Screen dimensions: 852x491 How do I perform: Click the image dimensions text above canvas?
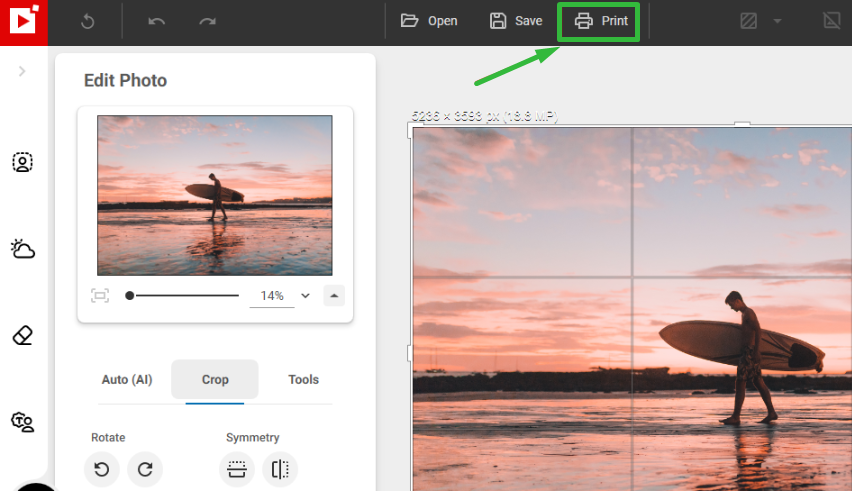coord(485,116)
